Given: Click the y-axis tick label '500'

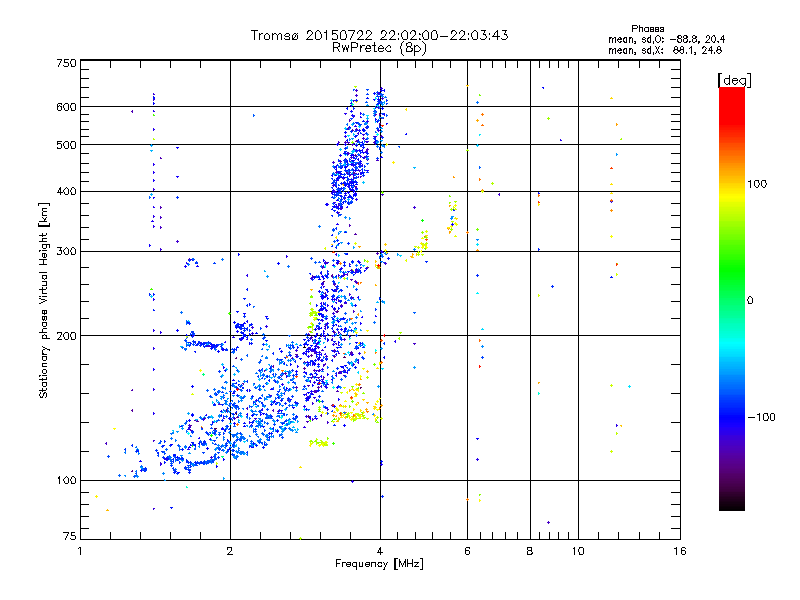Looking at the screenshot, I should [x=66, y=145].
